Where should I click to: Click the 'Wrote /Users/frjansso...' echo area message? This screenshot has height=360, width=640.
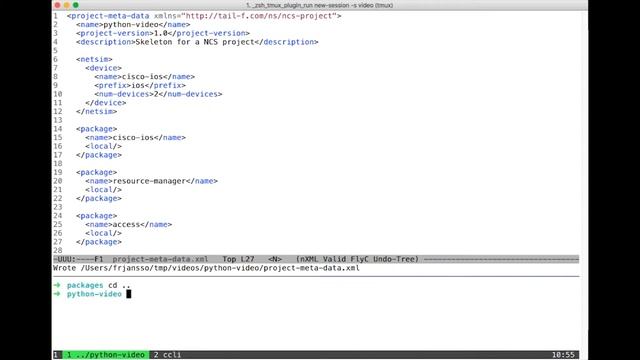pos(206,268)
